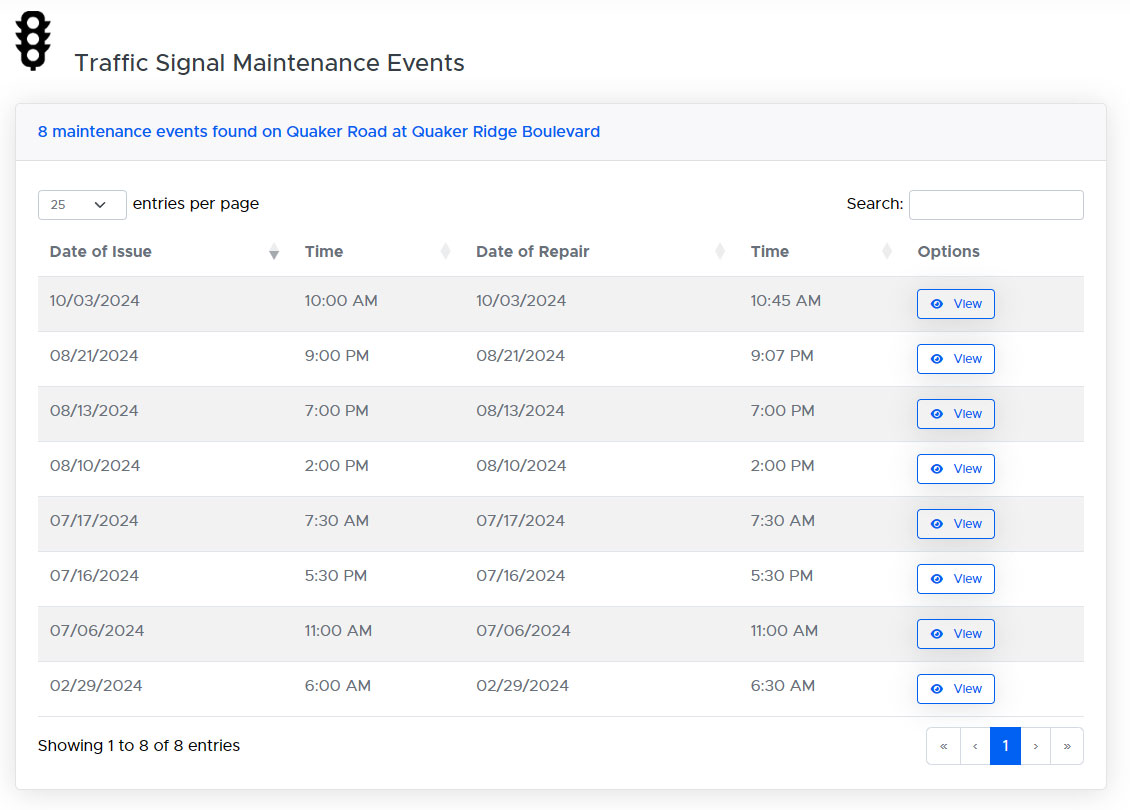The image size is (1130, 810).
Task: View the 07/06/2024 maintenance event
Action: [955, 634]
